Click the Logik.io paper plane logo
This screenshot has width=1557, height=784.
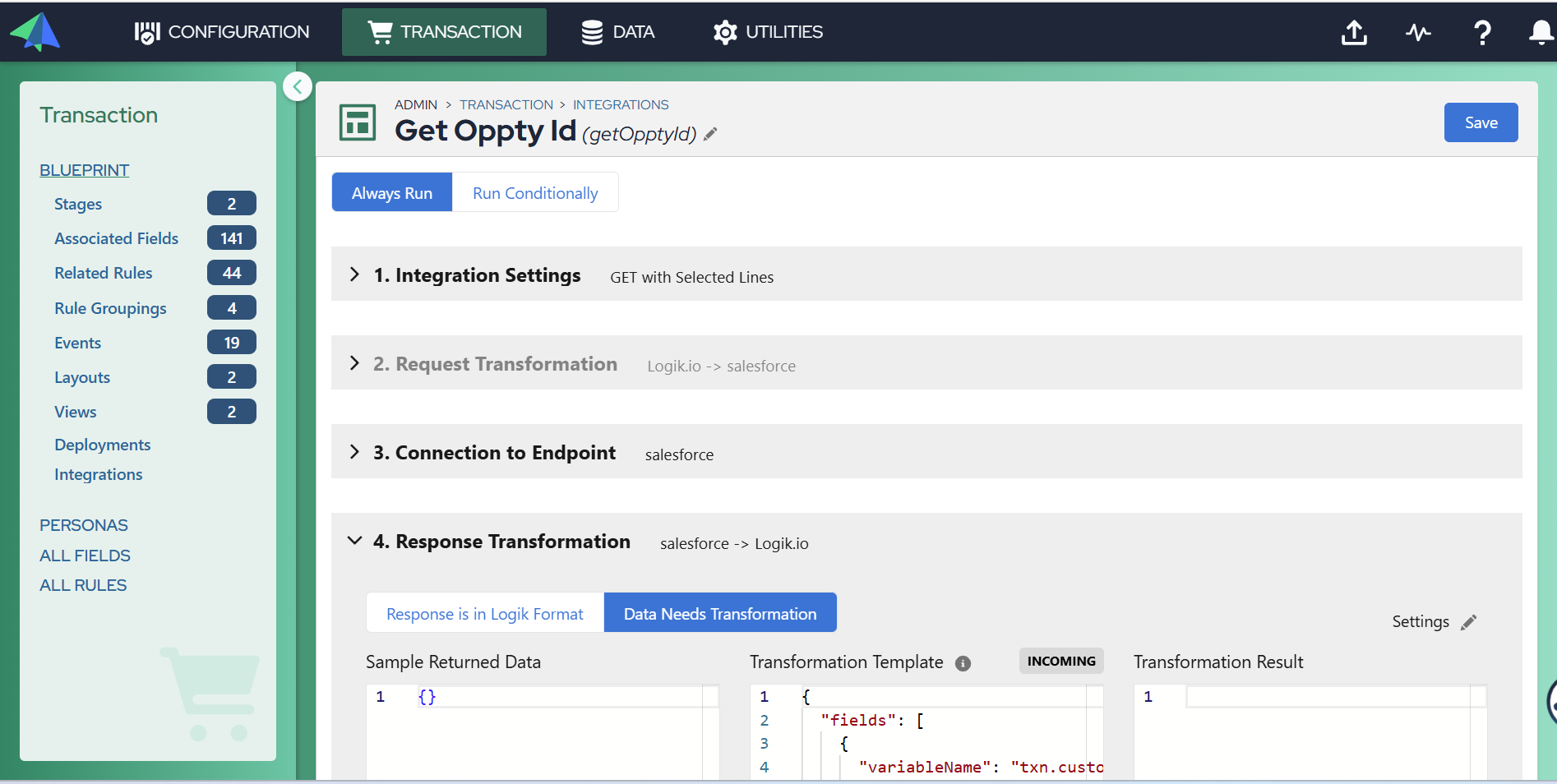pyautogui.click(x=35, y=32)
